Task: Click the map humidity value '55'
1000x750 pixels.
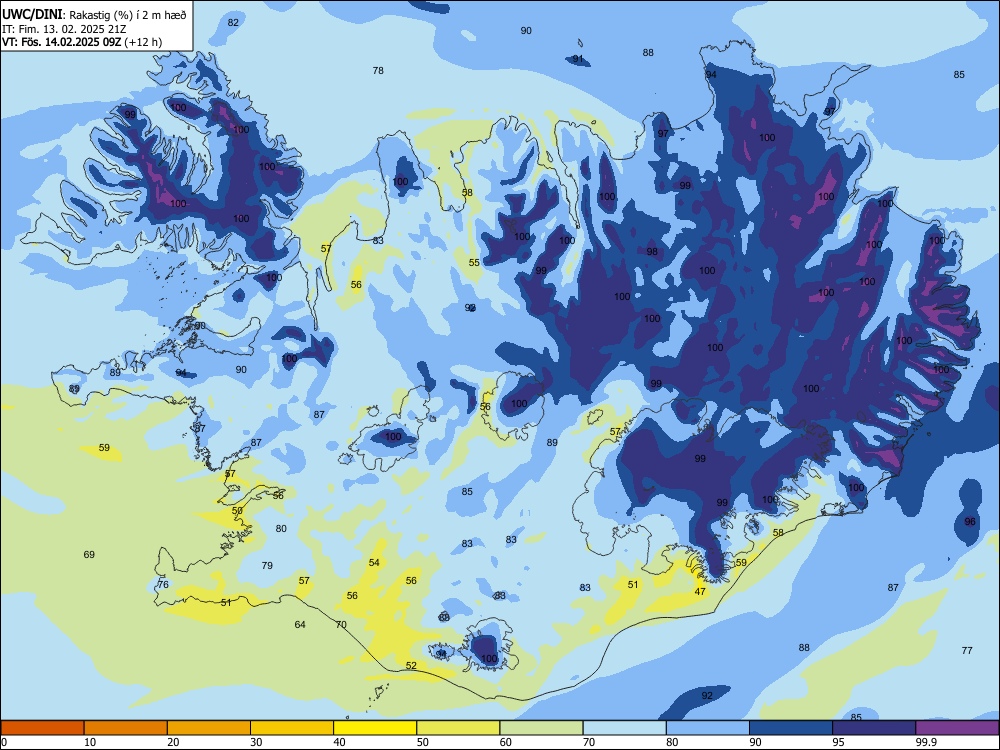Action: (474, 263)
